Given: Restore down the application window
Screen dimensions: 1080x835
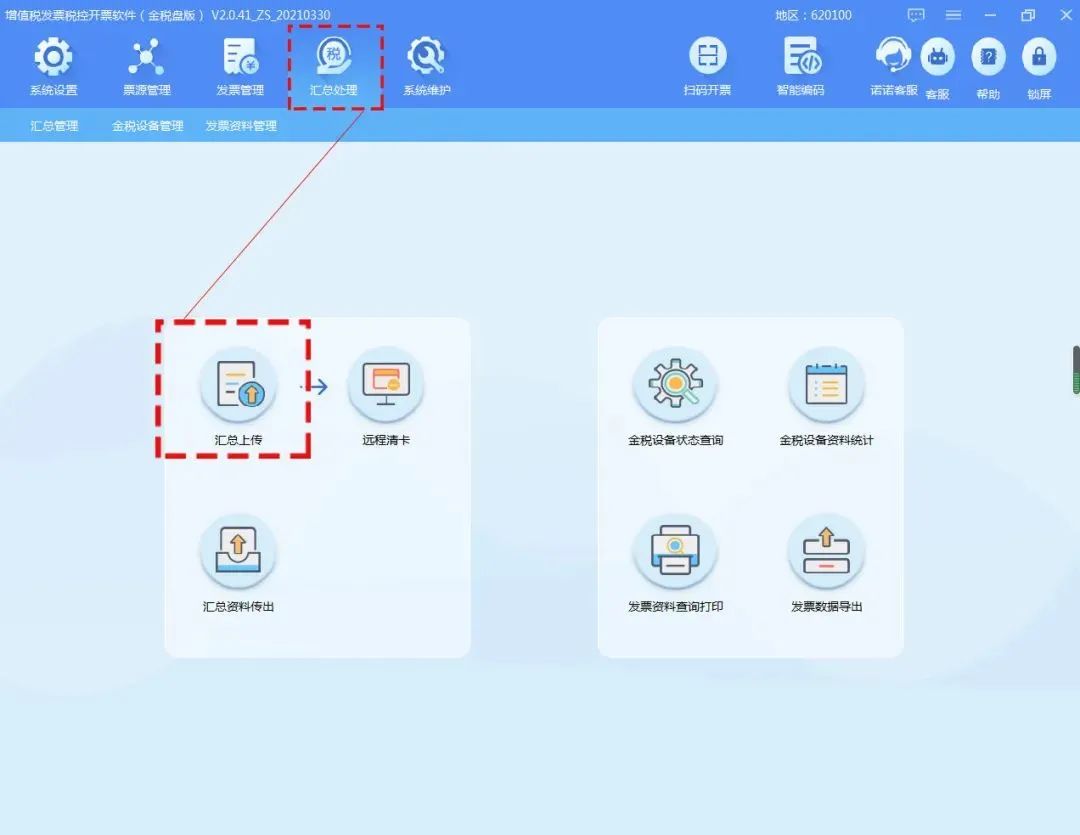Looking at the screenshot, I should pos(1028,15).
